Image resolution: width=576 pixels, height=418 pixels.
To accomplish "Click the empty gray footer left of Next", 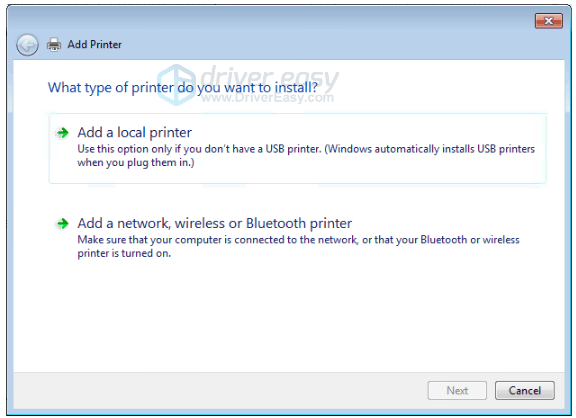I will (x=220, y=390).
